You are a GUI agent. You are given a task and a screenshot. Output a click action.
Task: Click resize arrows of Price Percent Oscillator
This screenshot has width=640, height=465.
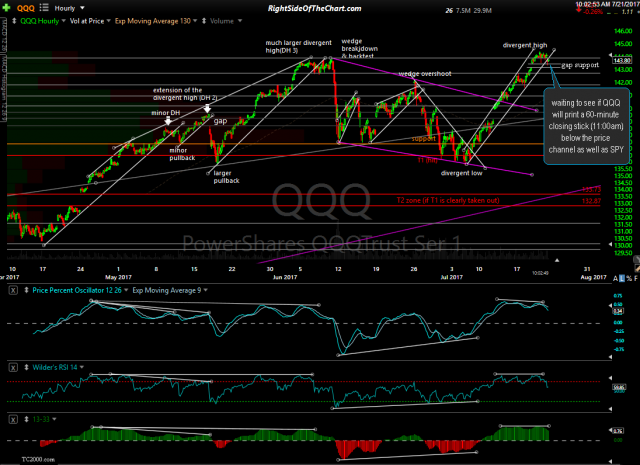[x=26, y=290]
